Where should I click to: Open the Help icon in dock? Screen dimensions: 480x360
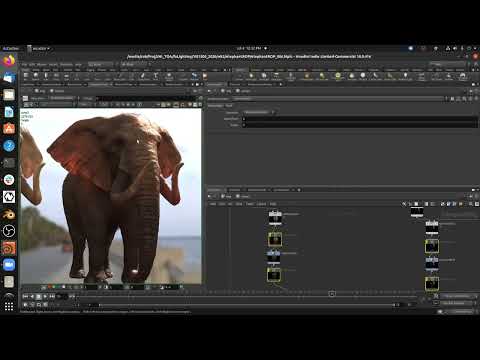click(9, 146)
